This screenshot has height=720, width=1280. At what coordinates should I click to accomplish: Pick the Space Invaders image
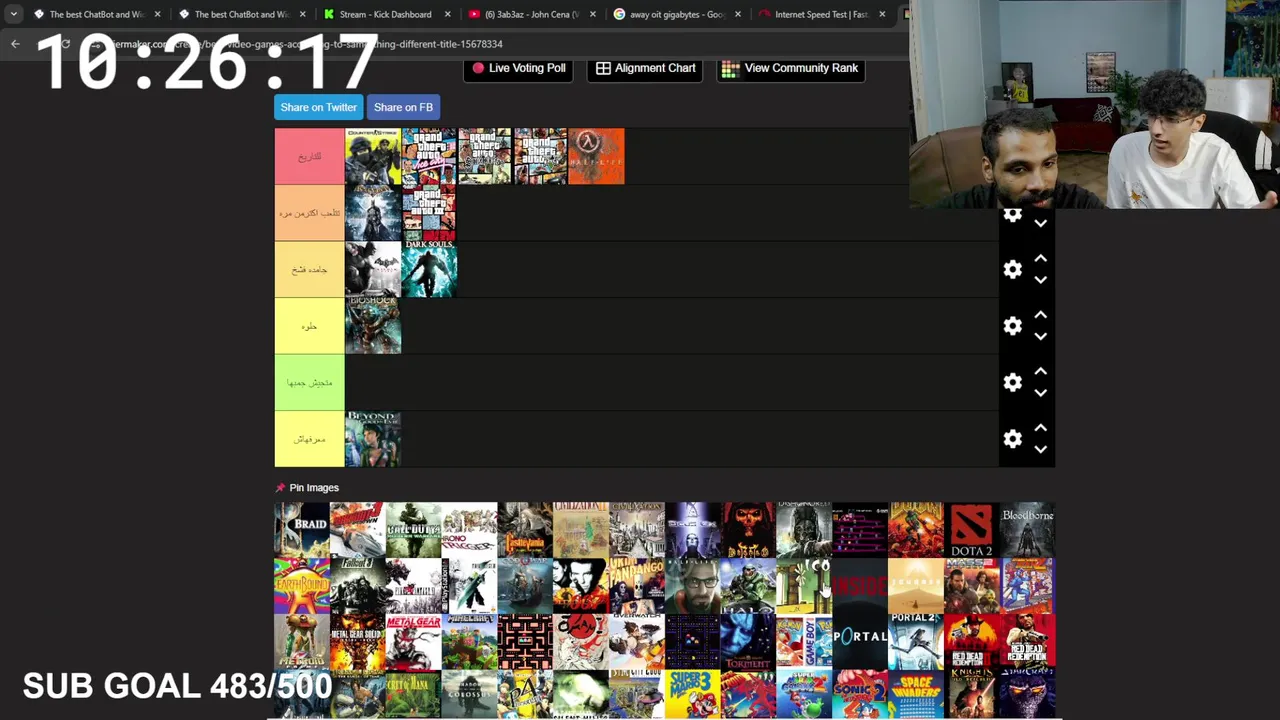[916, 695]
